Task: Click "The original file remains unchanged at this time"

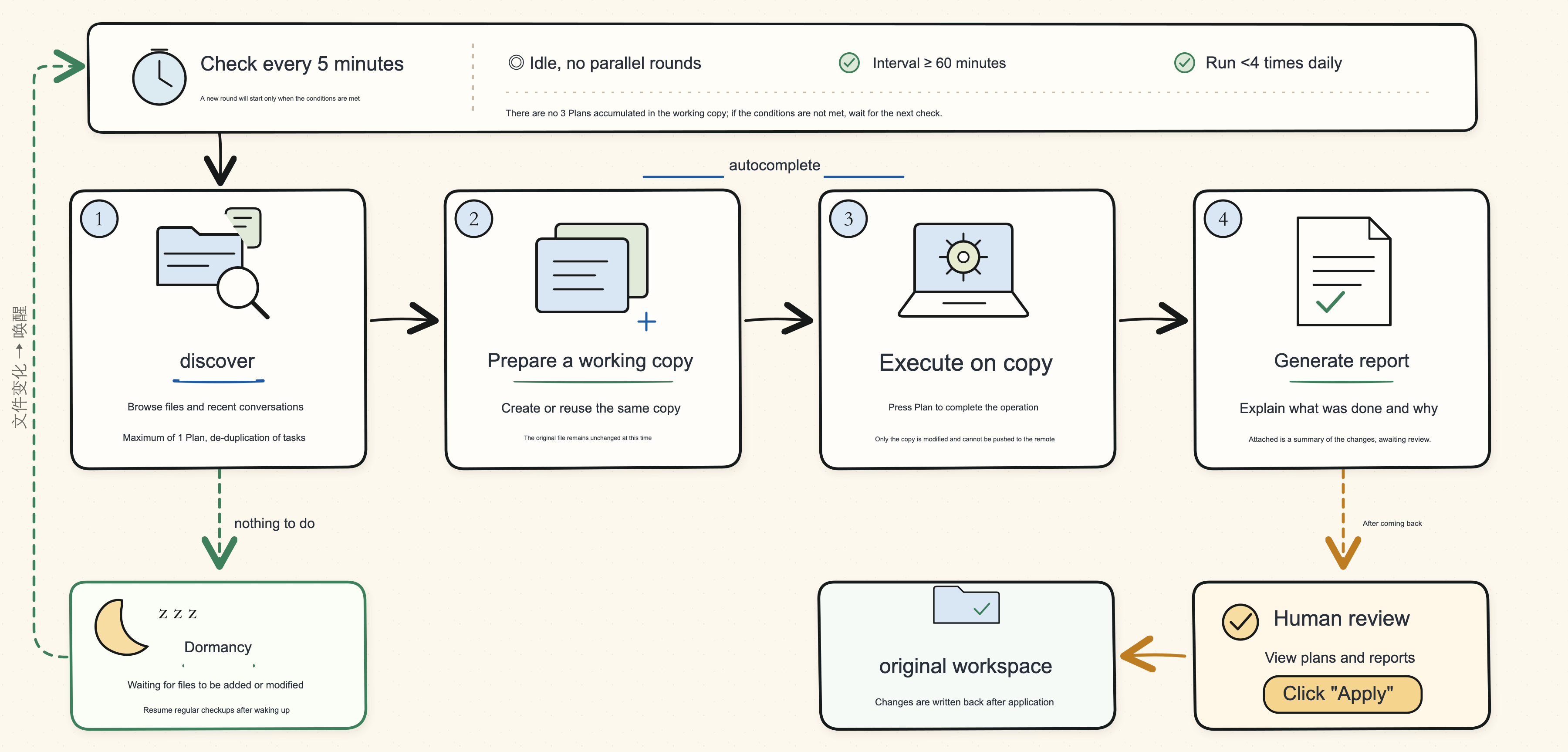Action: coord(588,438)
